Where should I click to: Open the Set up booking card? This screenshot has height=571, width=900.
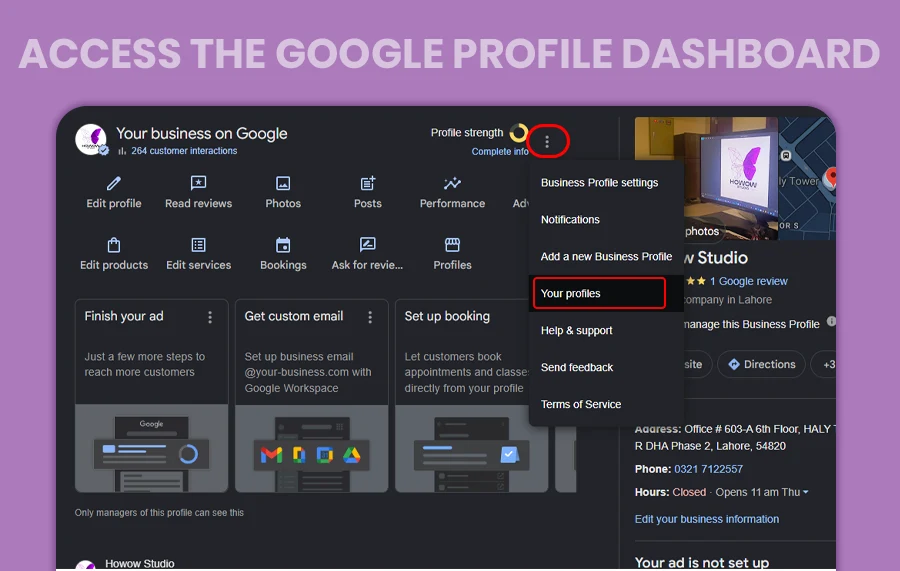point(471,395)
